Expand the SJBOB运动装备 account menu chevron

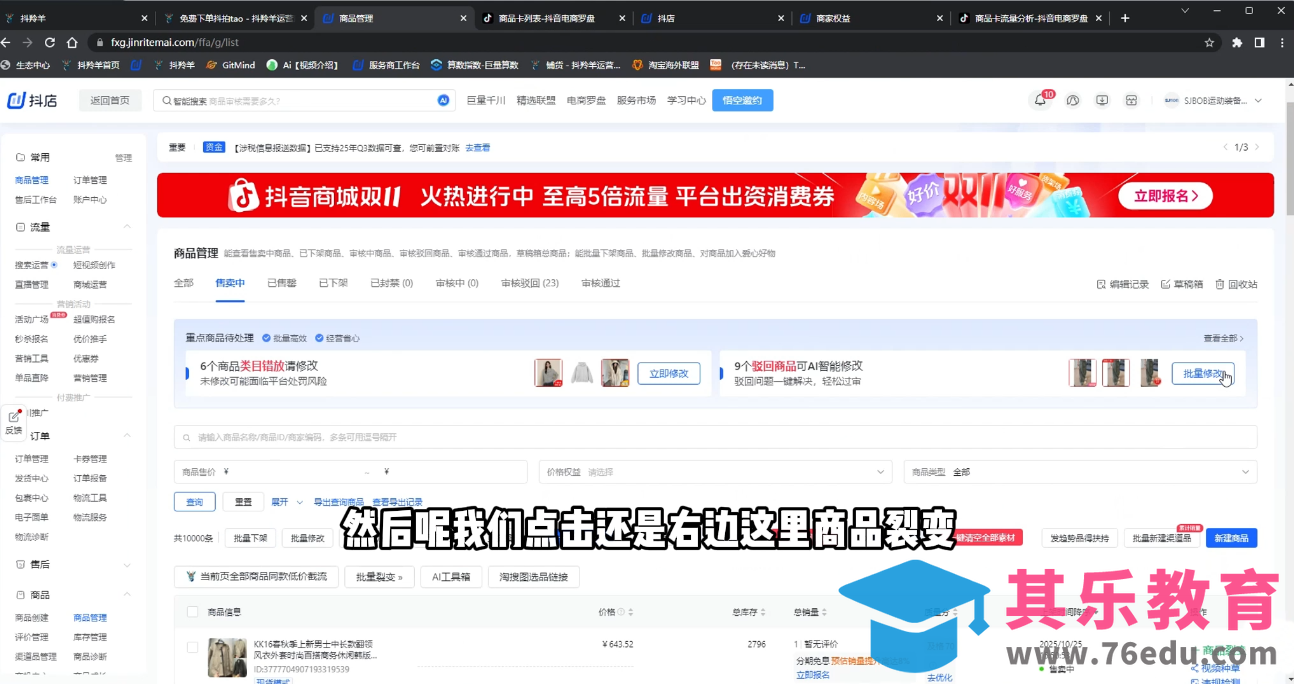(x=1258, y=100)
